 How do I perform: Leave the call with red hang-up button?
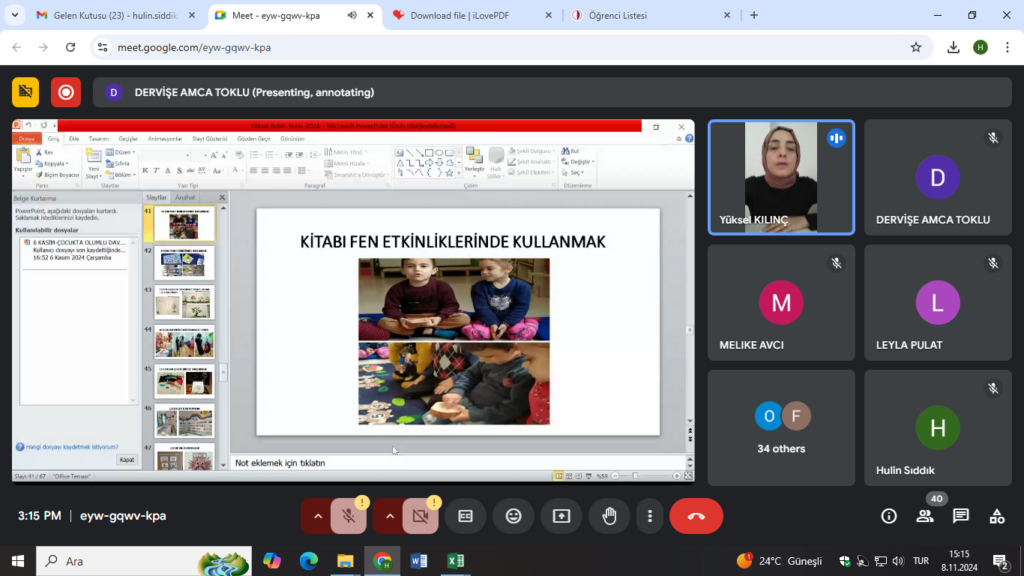tap(696, 516)
